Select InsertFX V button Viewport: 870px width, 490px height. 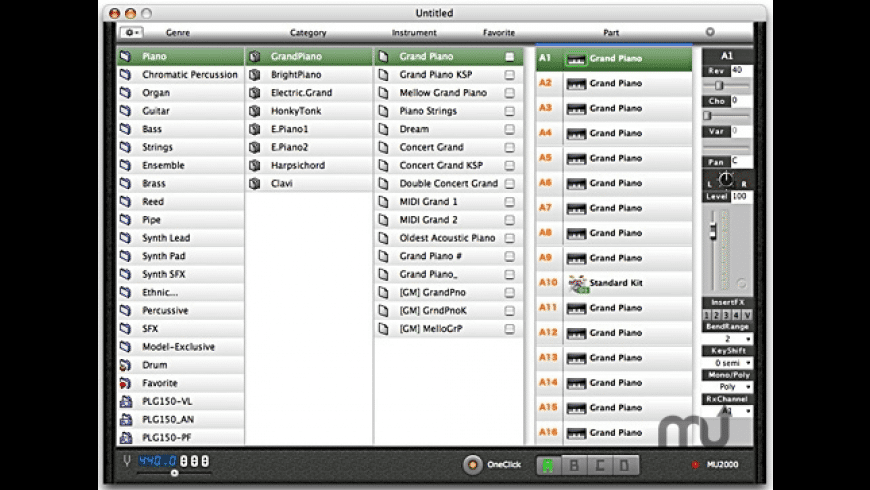click(747, 315)
